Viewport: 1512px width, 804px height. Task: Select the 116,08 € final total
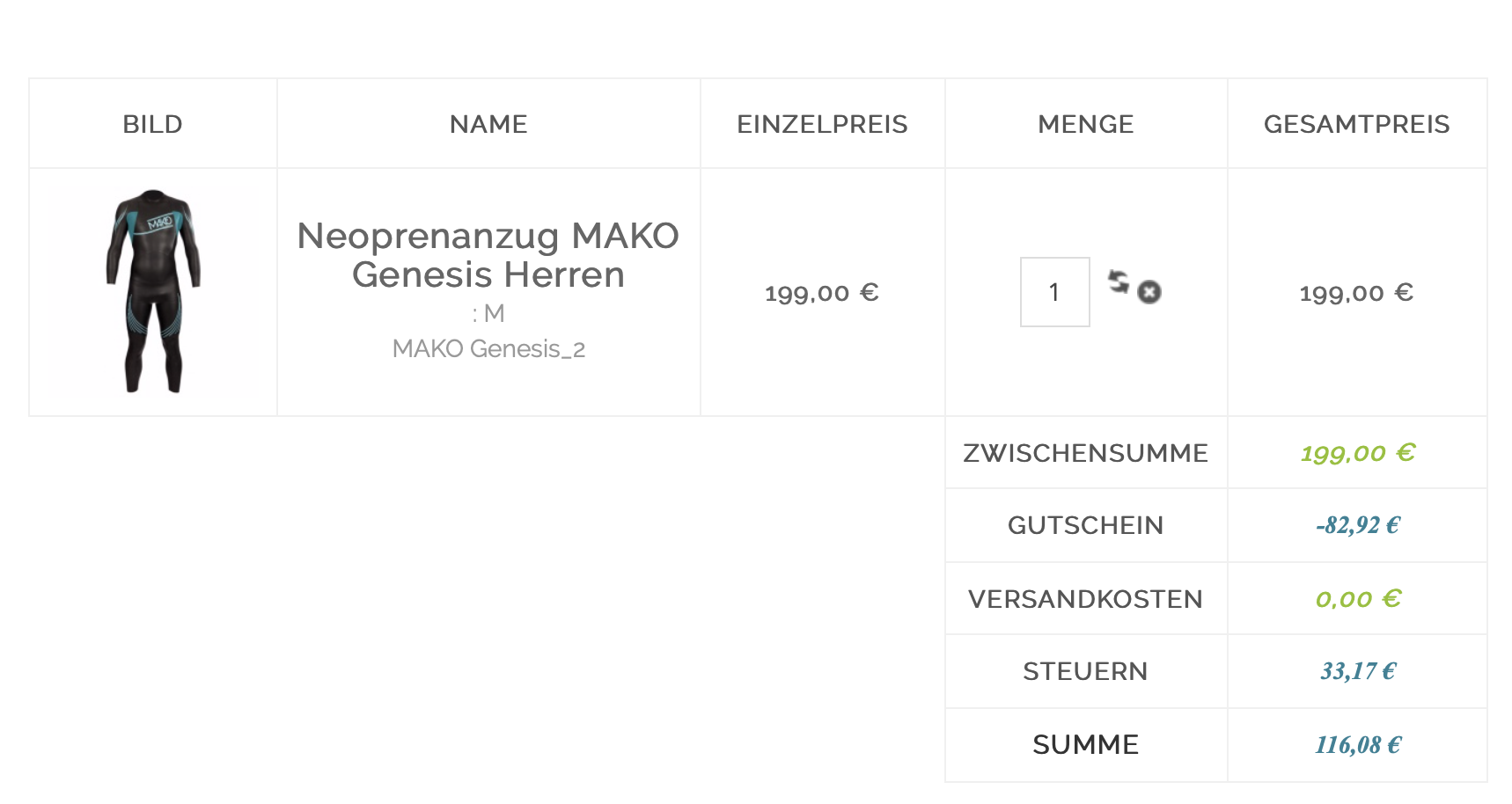[1357, 745]
